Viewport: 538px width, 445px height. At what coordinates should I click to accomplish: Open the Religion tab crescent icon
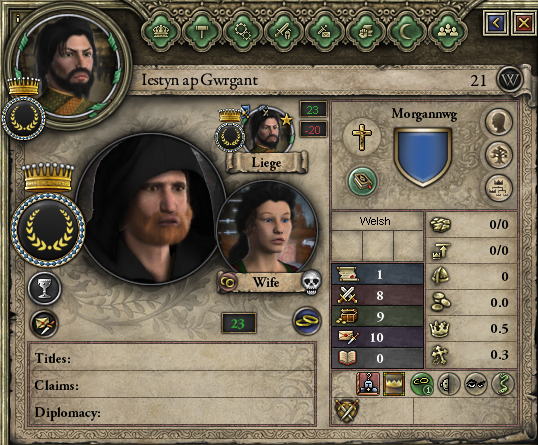pos(406,32)
